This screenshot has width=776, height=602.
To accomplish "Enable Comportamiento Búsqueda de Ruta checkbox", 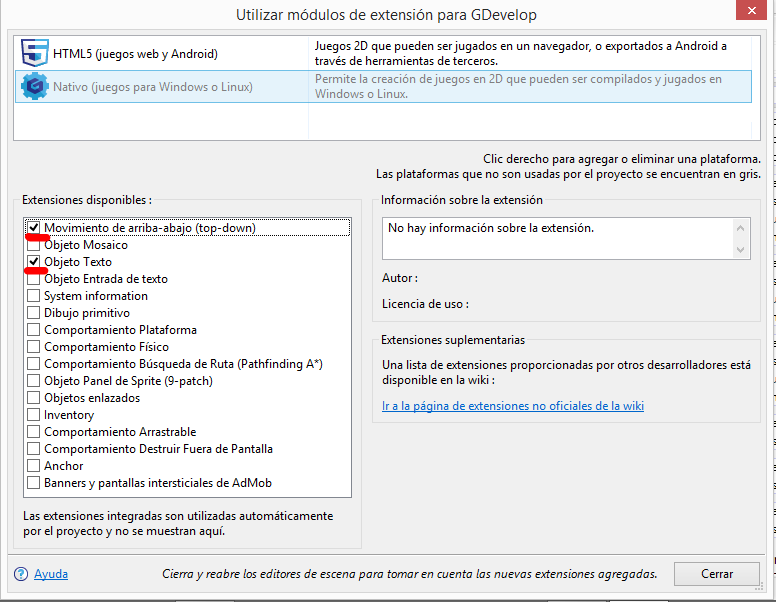I will pyautogui.click(x=34, y=363).
